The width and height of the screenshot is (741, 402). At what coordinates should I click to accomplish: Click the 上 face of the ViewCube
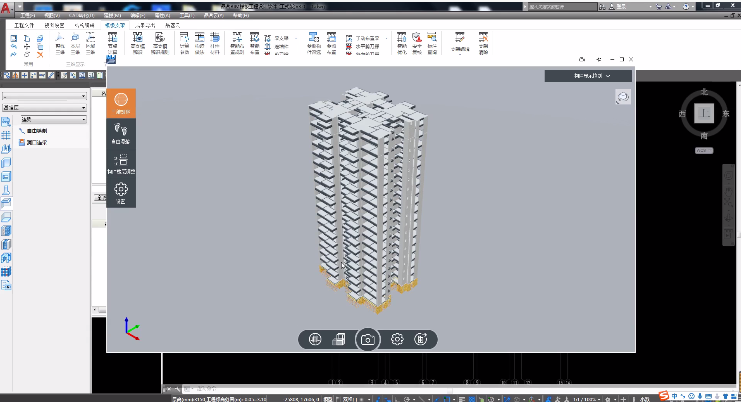point(704,113)
